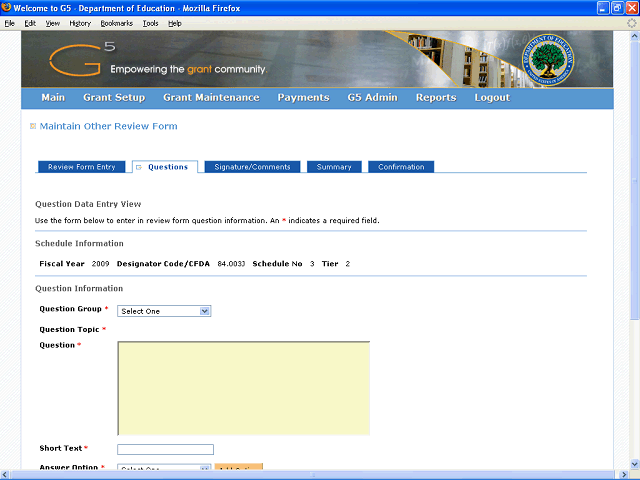
Task: Click the vertical scrollbar down arrow
Action: coord(635,464)
